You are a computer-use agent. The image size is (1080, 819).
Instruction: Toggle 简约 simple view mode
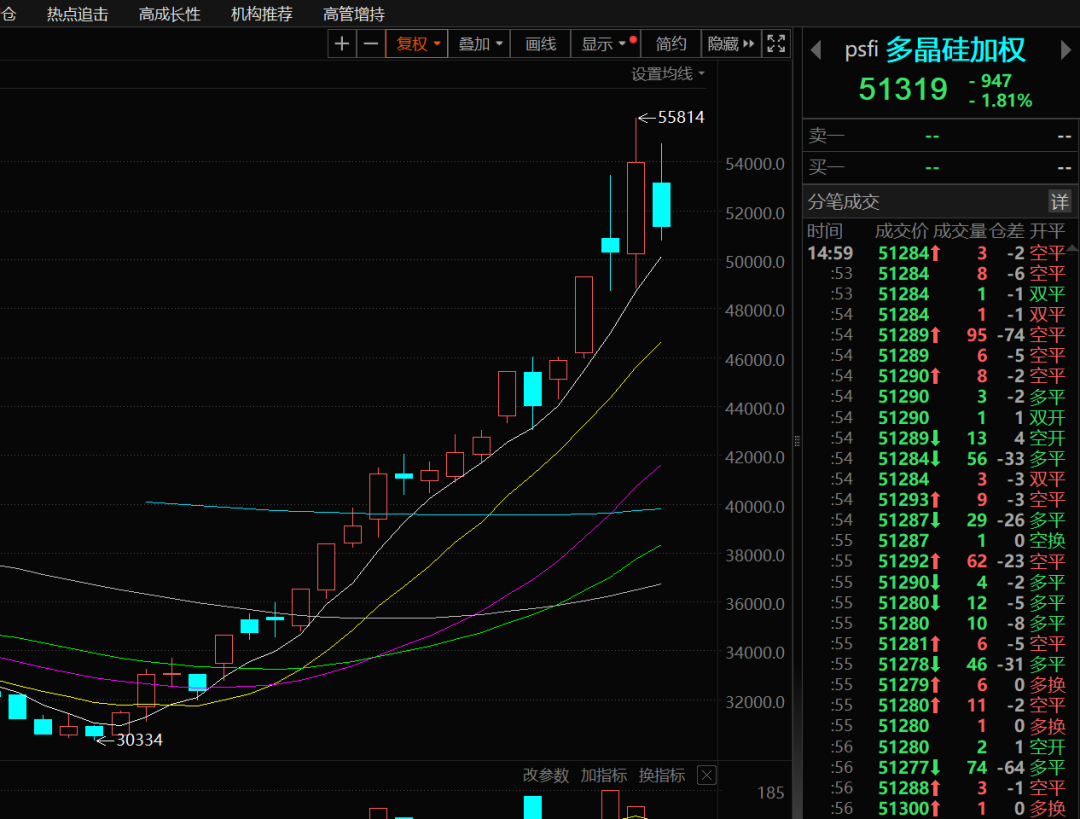pos(670,44)
